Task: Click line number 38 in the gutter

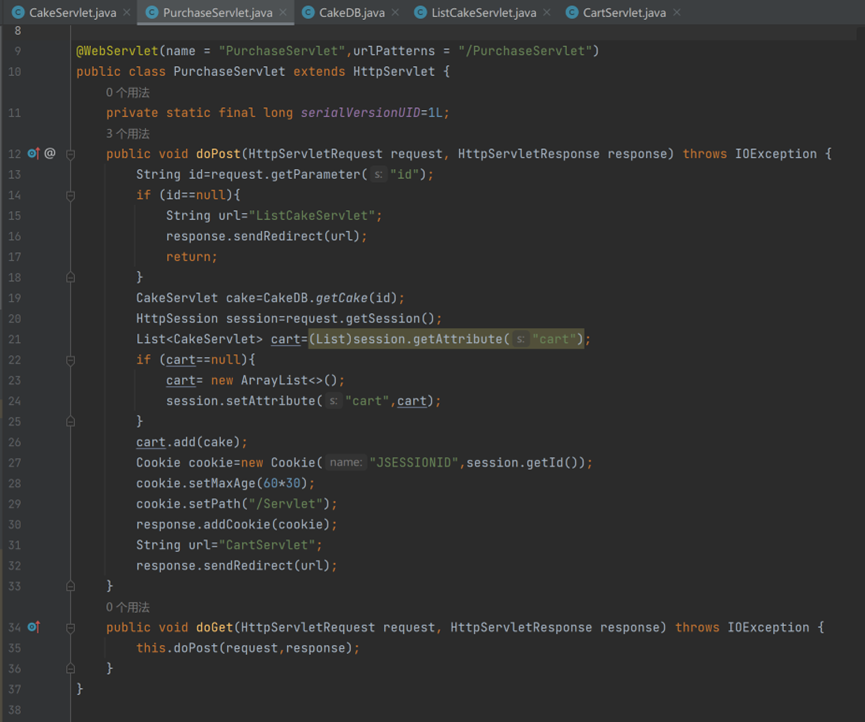Action: pos(14,710)
